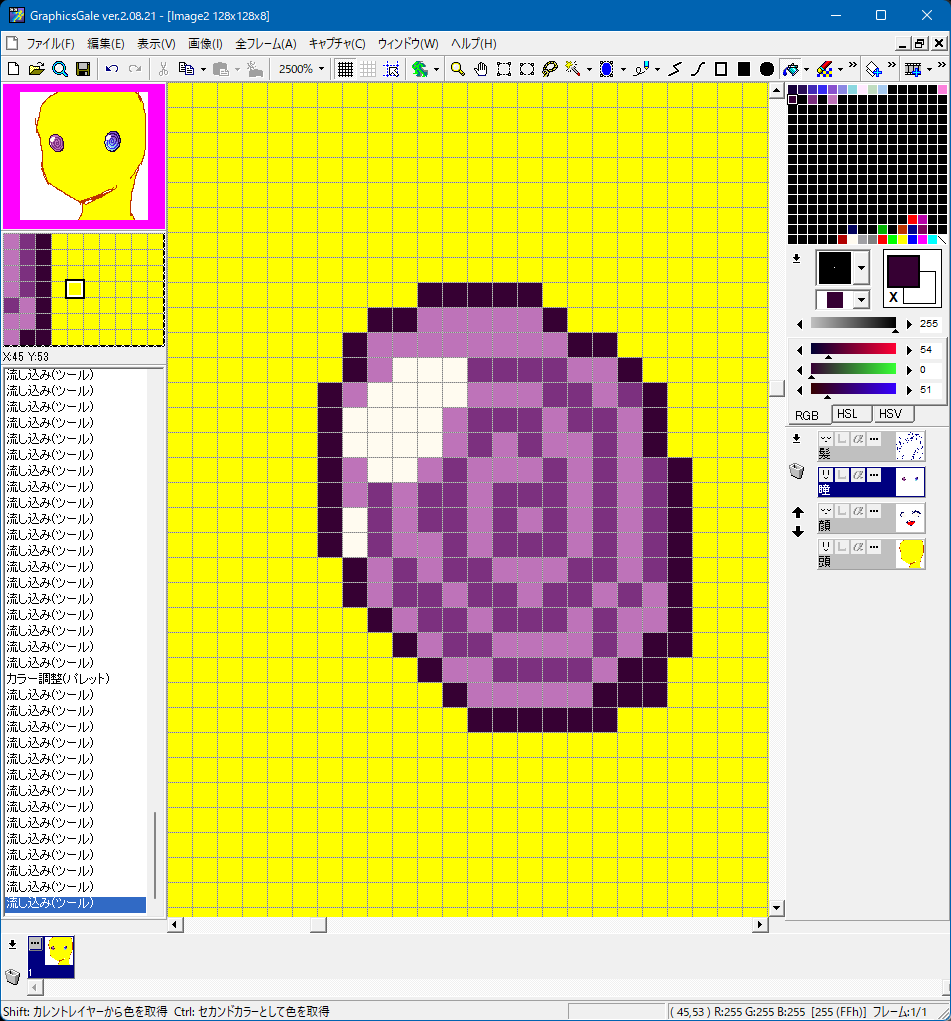This screenshot has height=1021, width=951.
Task: Toggle visibility of the 顔 layer
Action: [x=825, y=511]
